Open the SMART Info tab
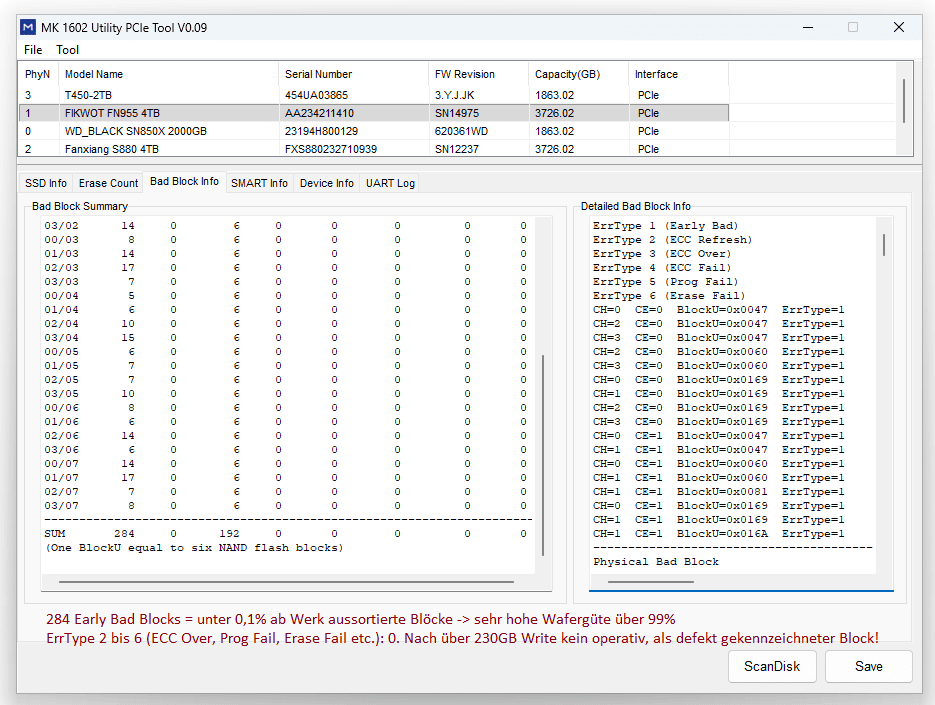 tap(259, 183)
